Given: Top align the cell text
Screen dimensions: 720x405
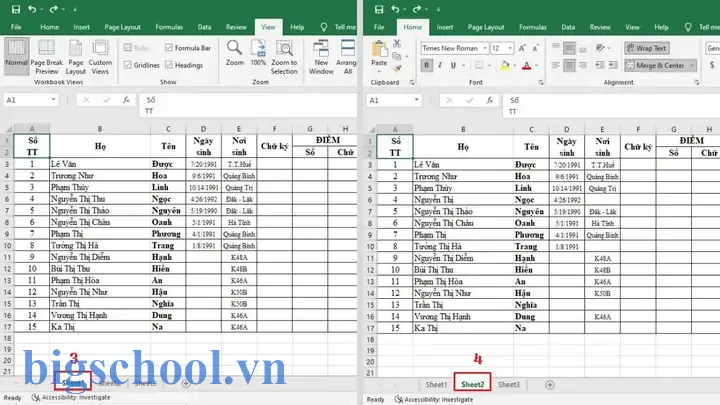Looking at the screenshot, I should click(556, 48).
